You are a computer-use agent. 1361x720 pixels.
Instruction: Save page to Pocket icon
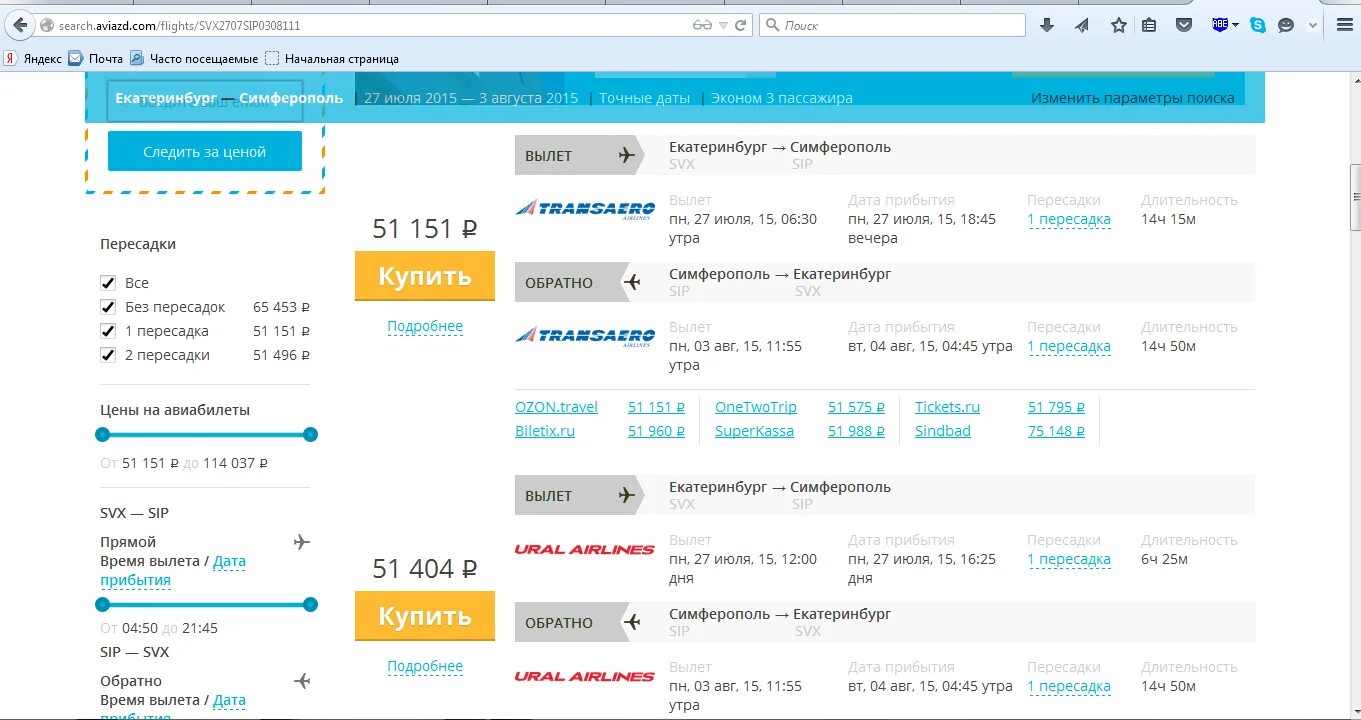click(x=1184, y=25)
